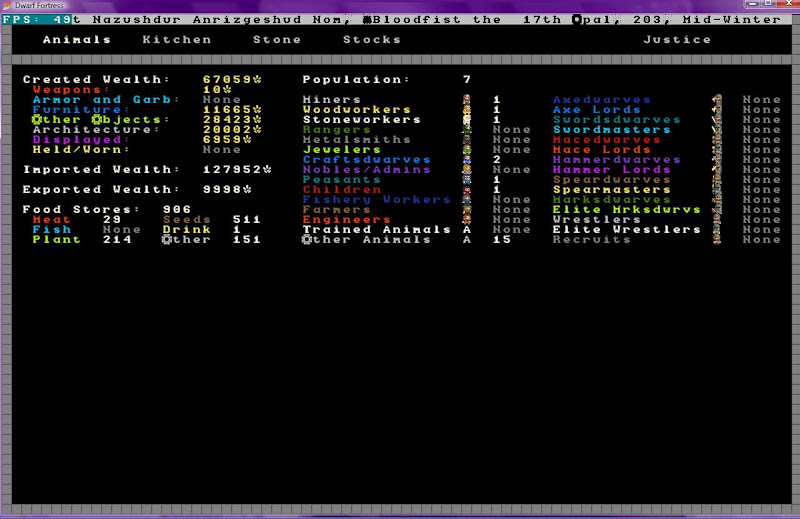
Task: Open the Kitchen tab
Action: 177,40
